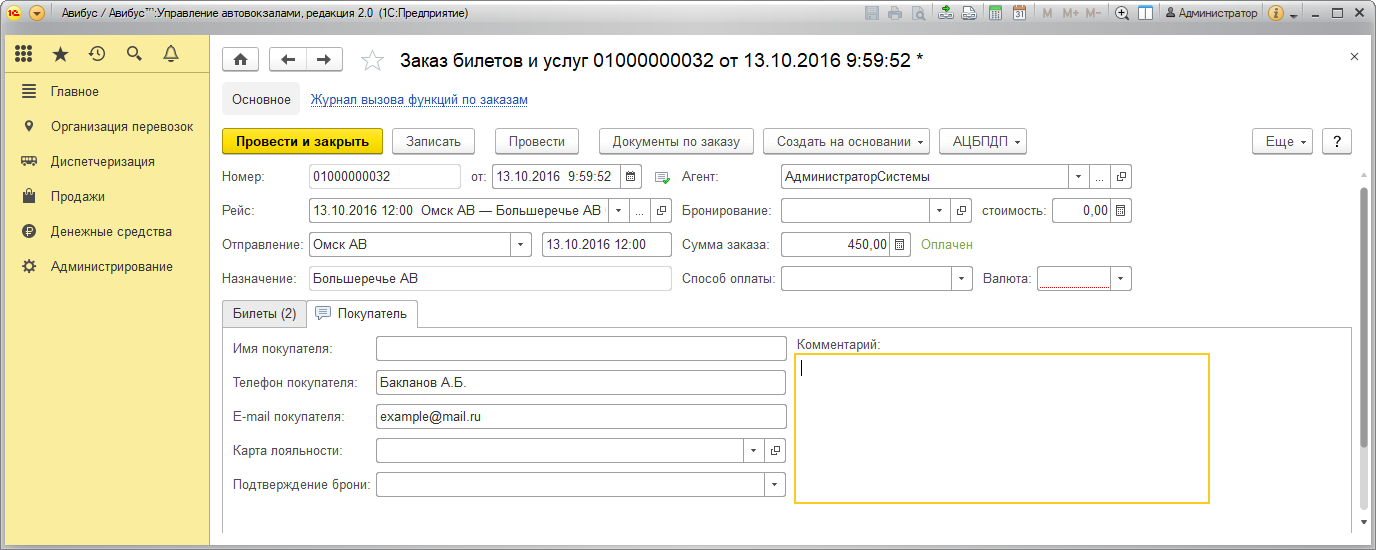Click the Провести и закрыть button

tap(301, 142)
